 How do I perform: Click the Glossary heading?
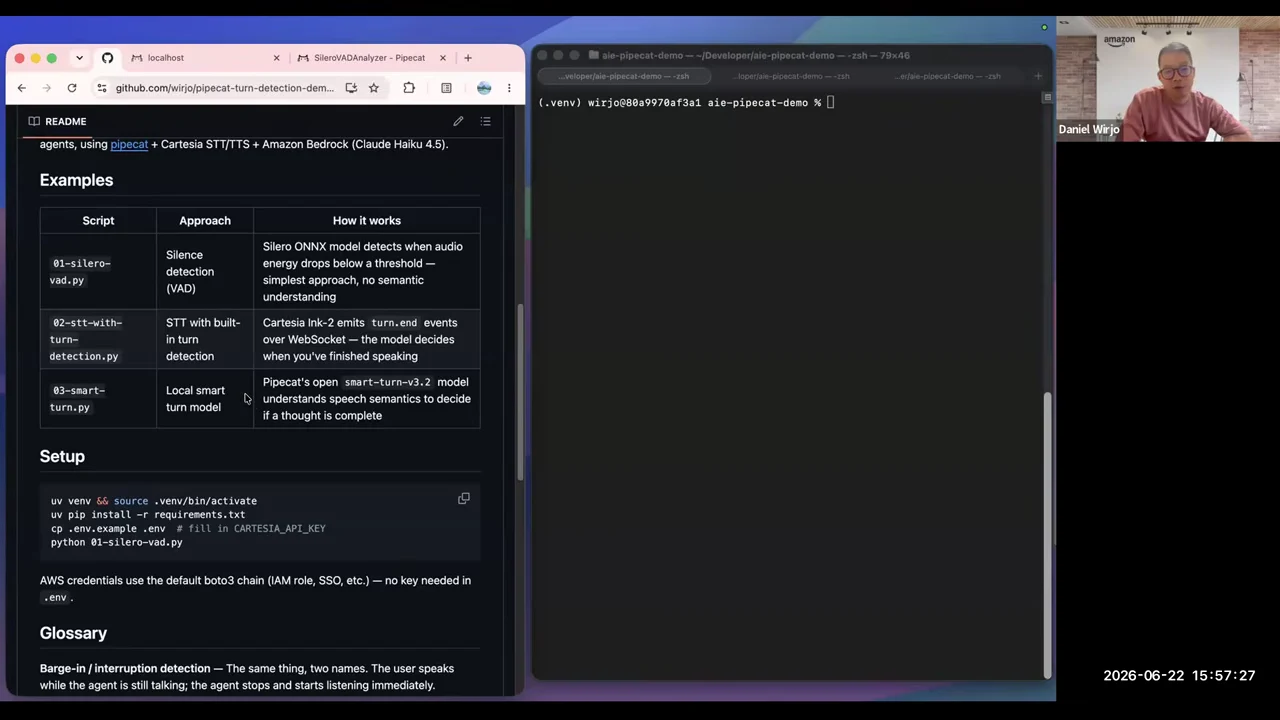[73, 633]
